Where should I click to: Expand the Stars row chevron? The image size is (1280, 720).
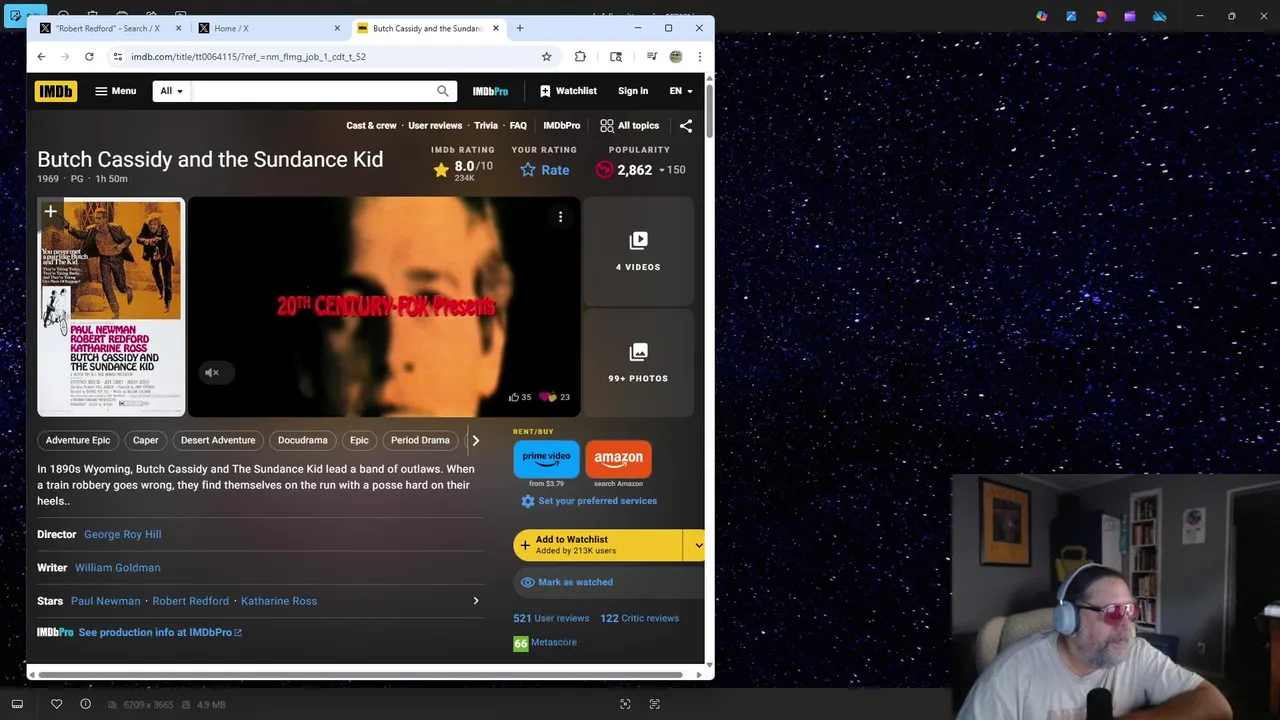coord(476,601)
